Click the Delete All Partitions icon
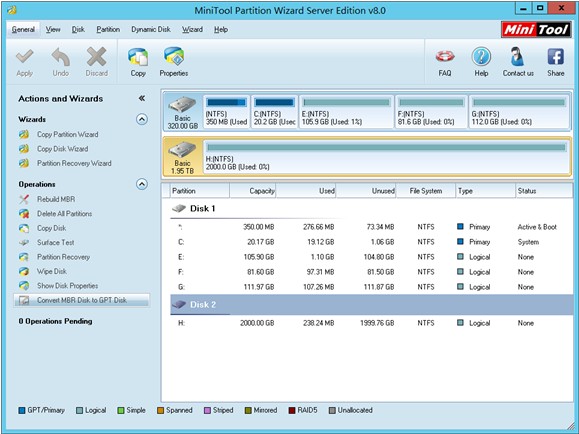 [24, 213]
